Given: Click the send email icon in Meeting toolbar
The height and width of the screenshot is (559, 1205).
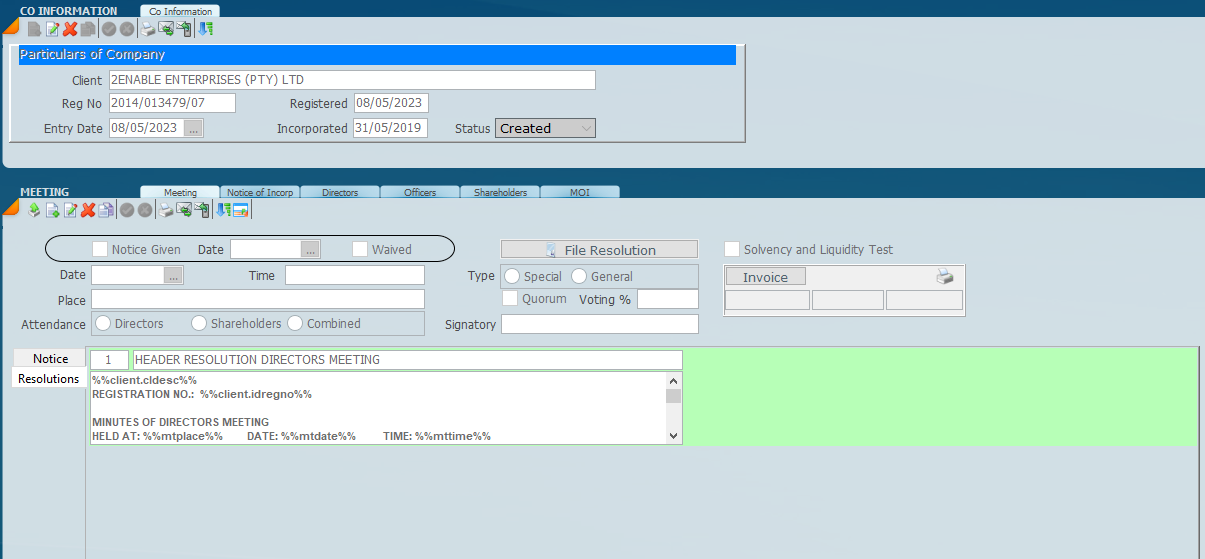Looking at the screenshot, I should pos(185,210).
